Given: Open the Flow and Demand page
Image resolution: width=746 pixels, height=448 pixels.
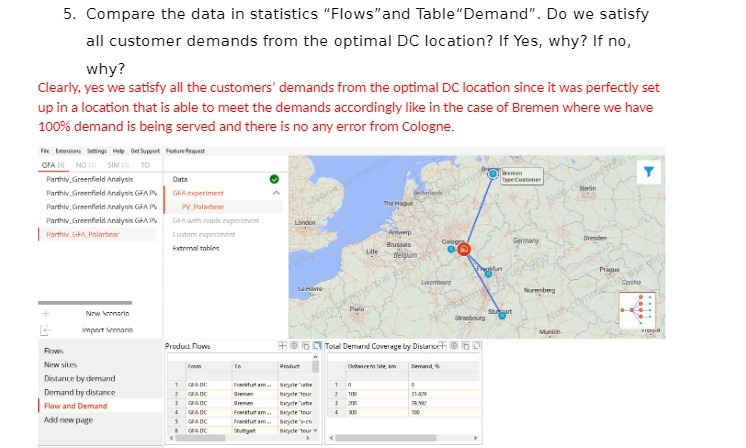Looking at the screenshot, I should pyautogui.click(x=76, y=406).
